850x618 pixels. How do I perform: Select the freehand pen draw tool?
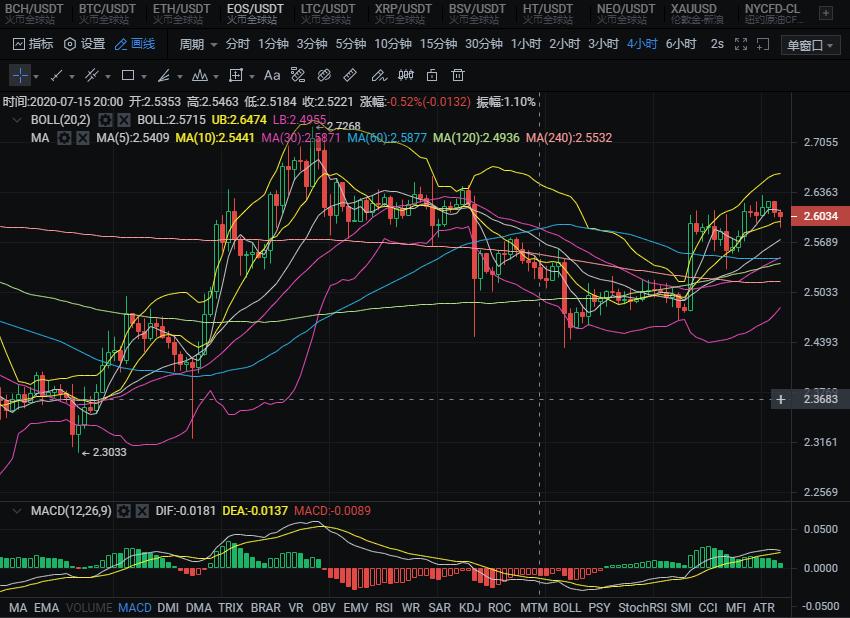378,75
